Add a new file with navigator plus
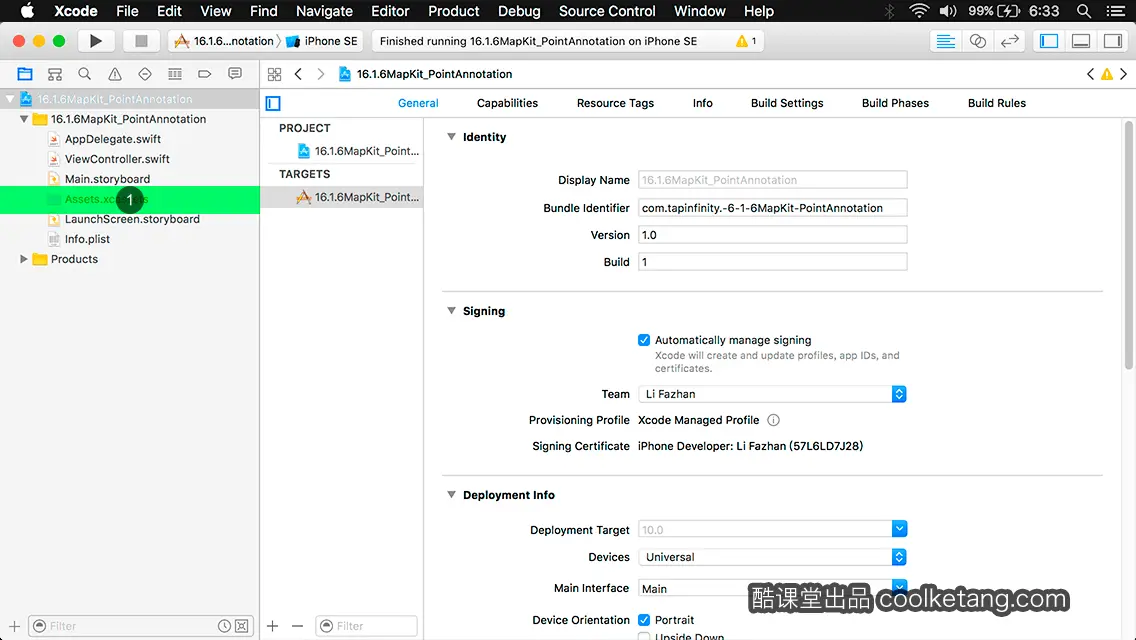1136x640 pixels. (x=14, y=626)
